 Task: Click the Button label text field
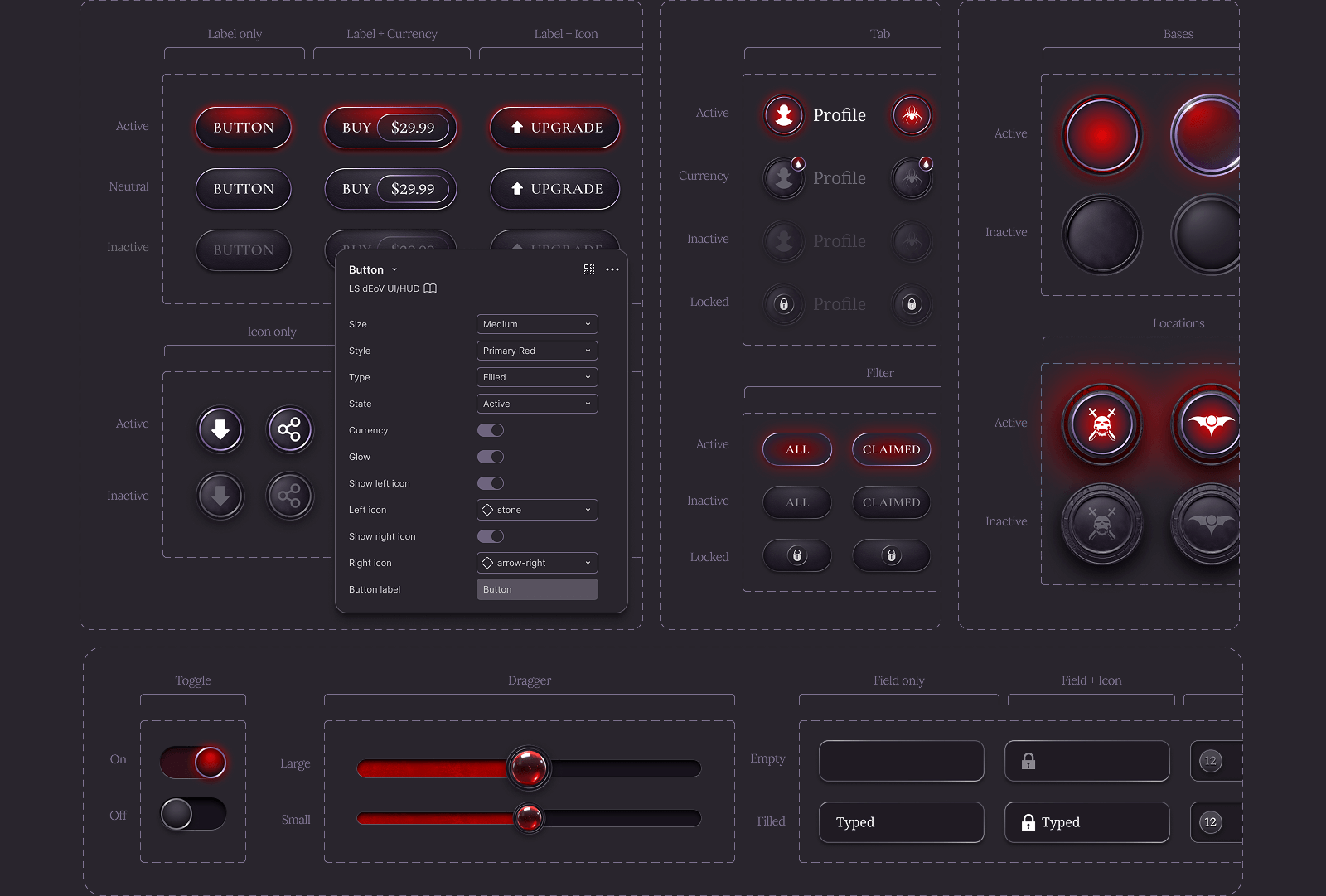537,589
